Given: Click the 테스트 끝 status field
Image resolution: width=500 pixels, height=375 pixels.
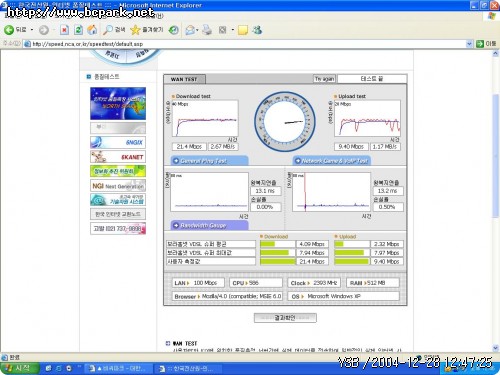Looking at the screenshot, I should pos(372,79).
